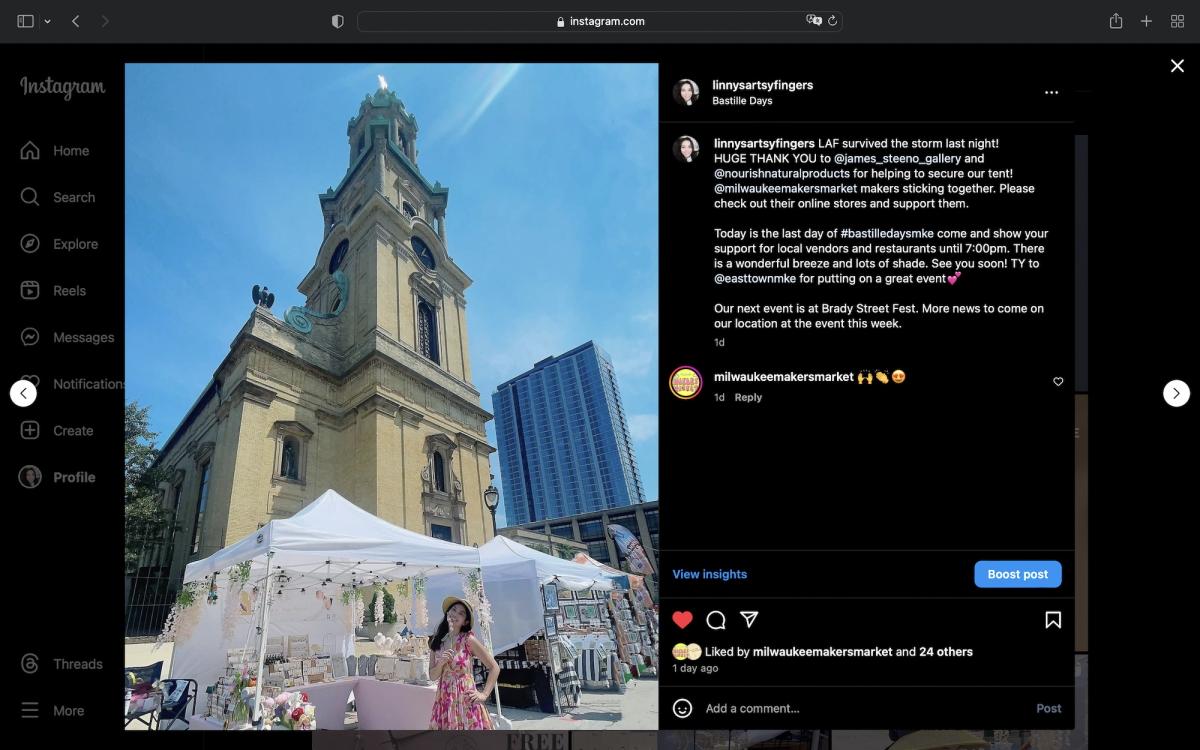Viewport: 1200px width, 750px height.
Task: Click Safari's Share toolbar icon
Action: pos(1115,21)
